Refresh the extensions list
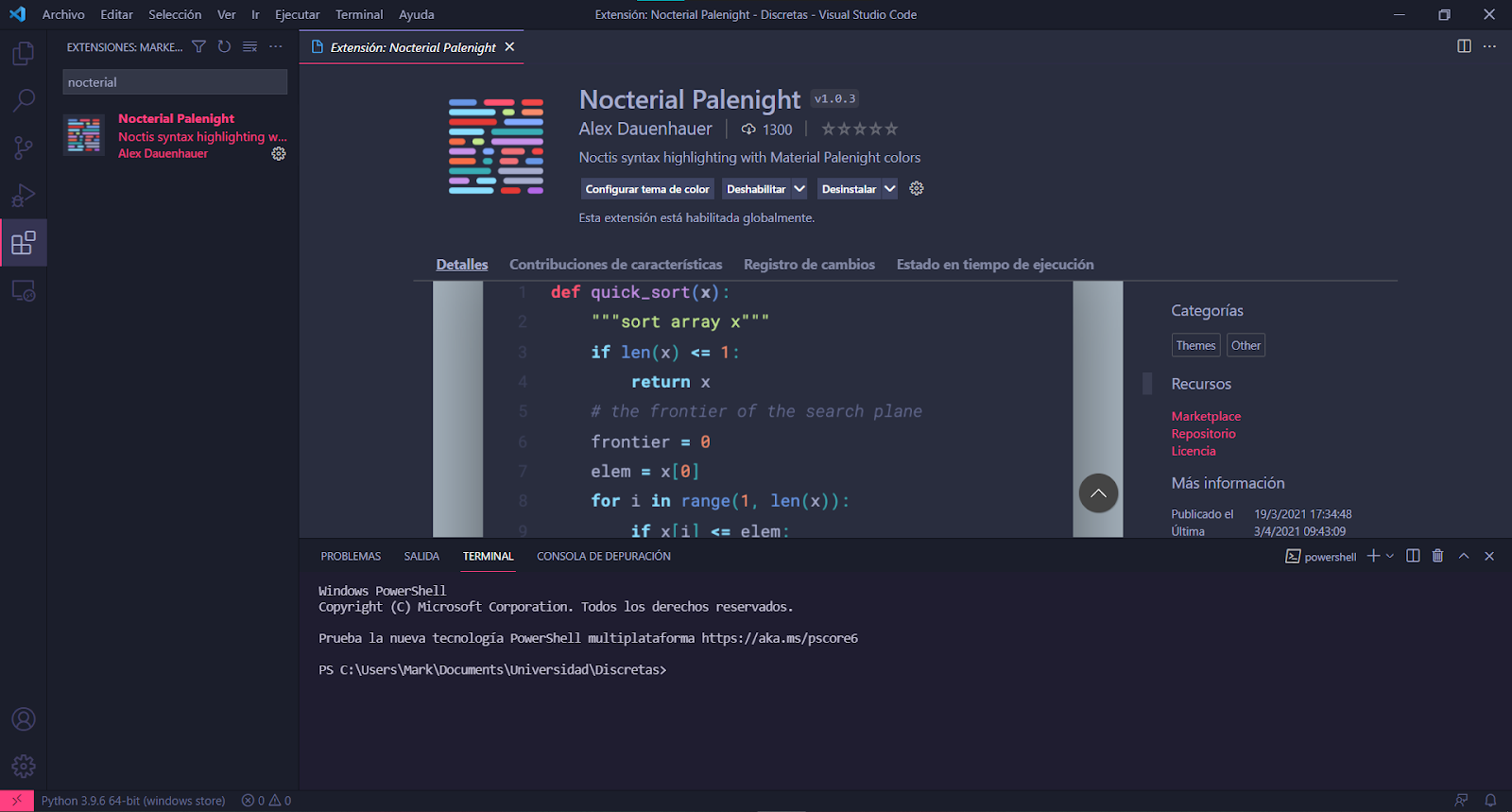The image size is (1512, 812). pyautogui.click(x=224, y=46)
